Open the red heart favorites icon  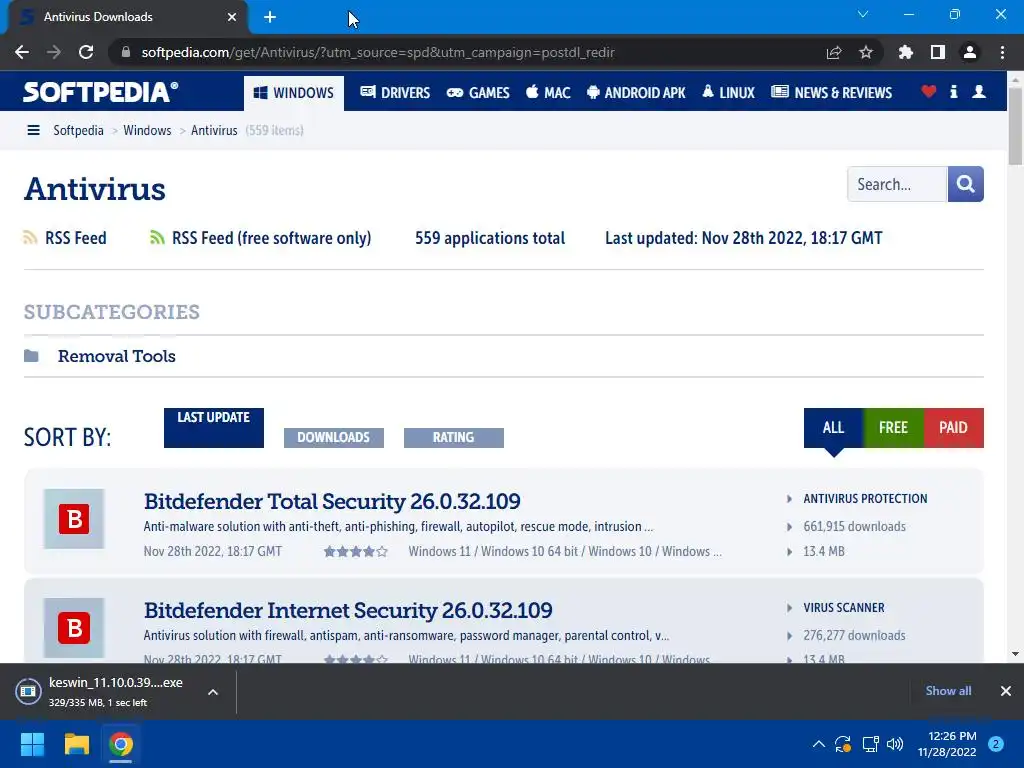(929, 91)
